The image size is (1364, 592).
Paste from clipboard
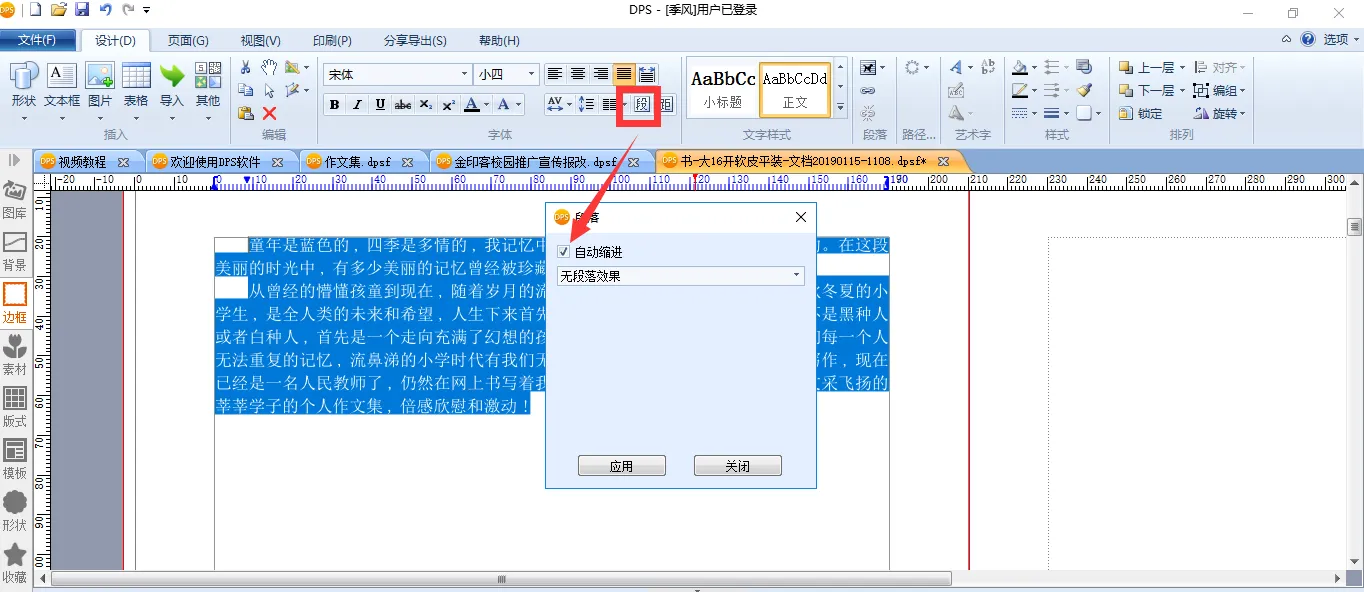pos(246,113)
